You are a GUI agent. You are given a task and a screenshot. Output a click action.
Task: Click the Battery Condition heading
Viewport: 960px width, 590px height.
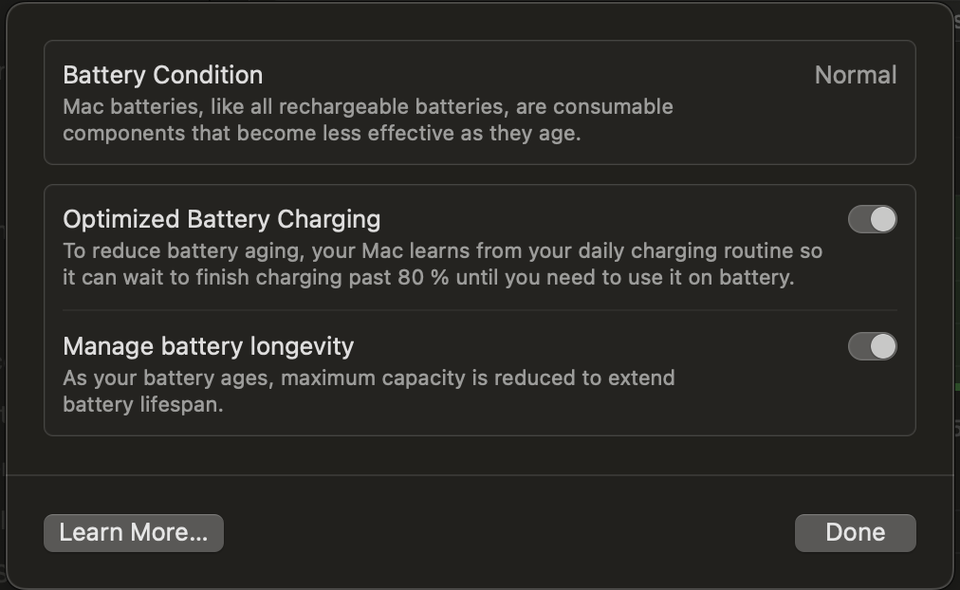[x=163, y=75]
